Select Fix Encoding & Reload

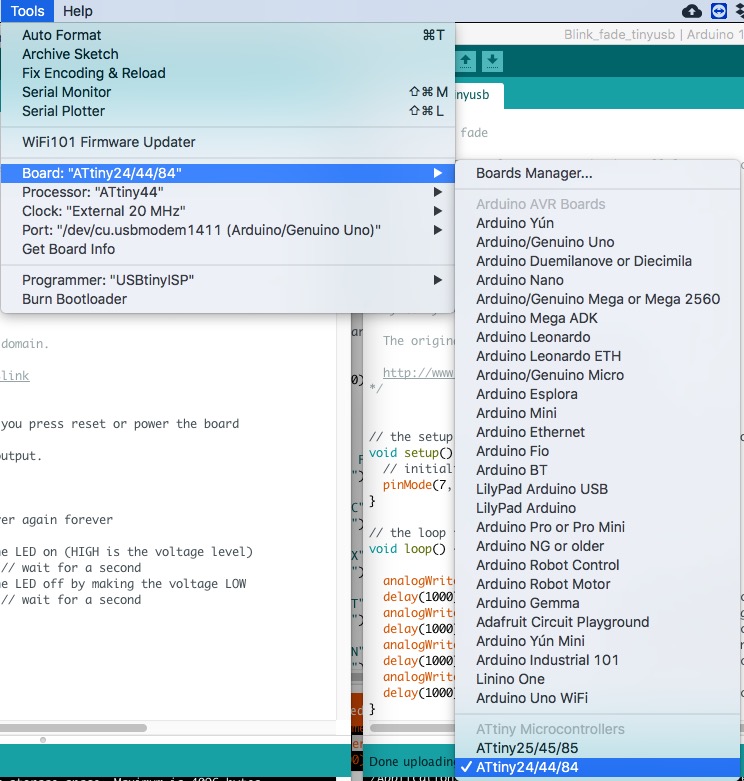point(228,73)
